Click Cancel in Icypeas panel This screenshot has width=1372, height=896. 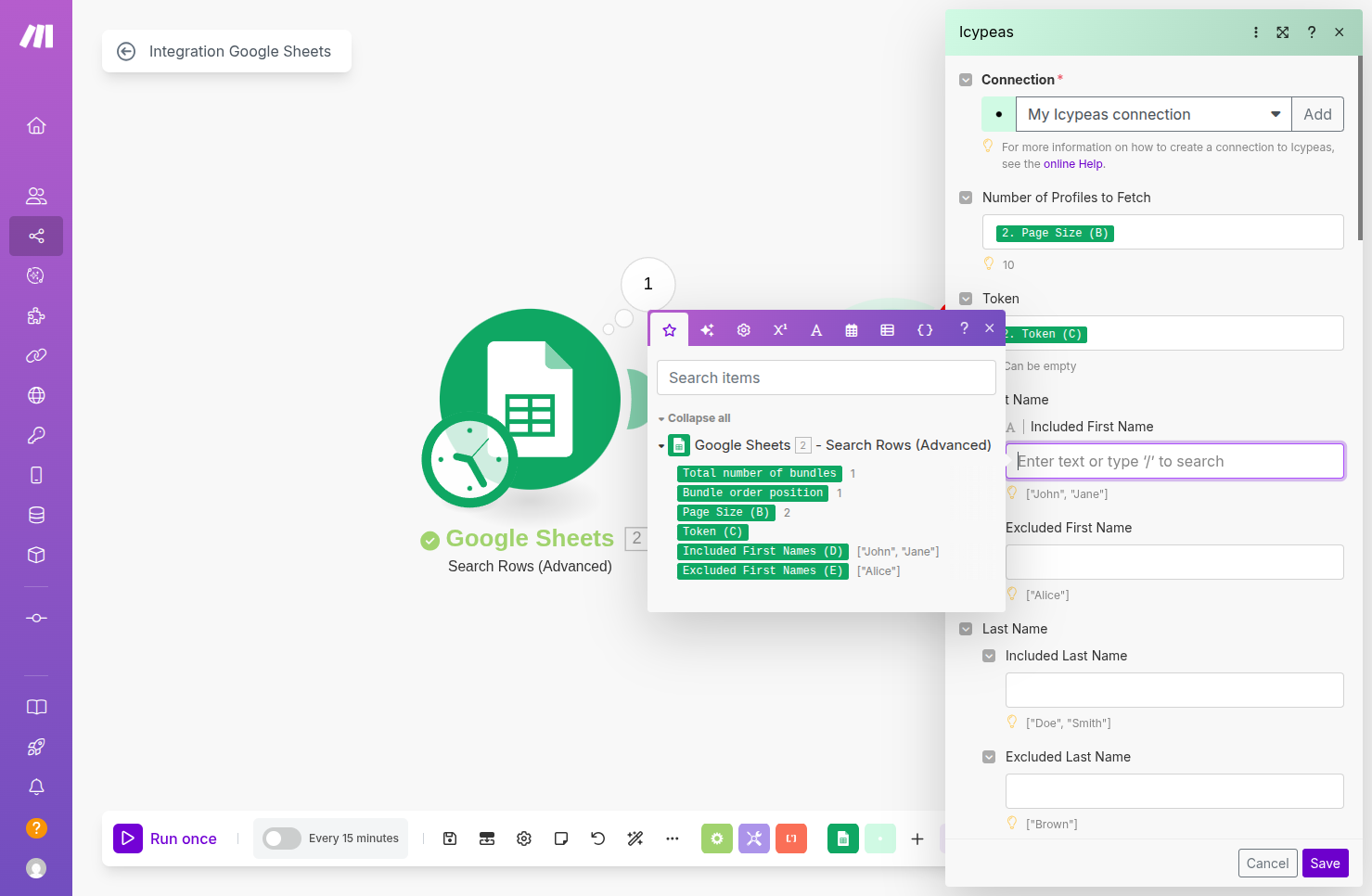(1267, 864)
